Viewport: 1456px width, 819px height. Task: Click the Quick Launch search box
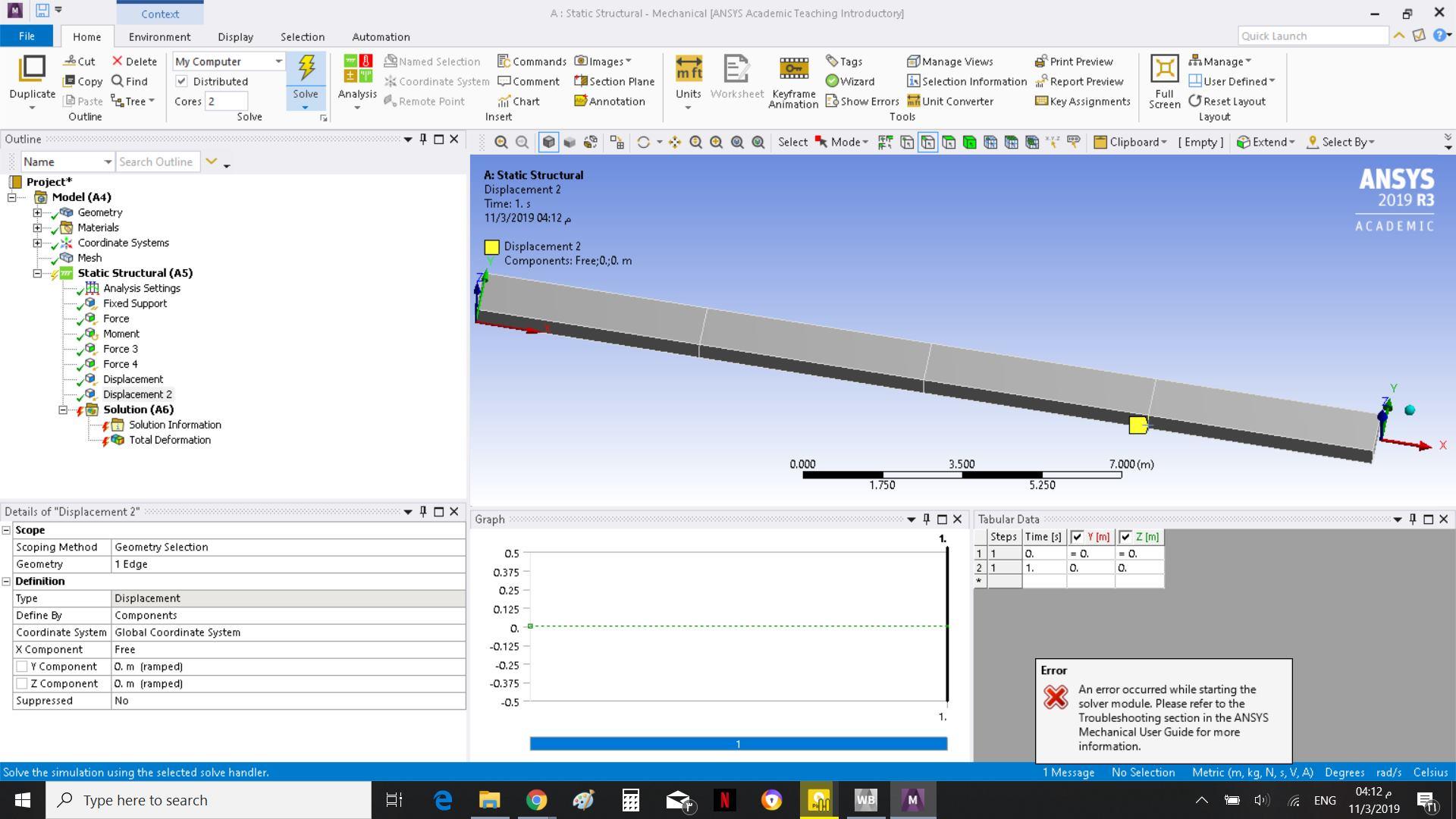(1313, 36)
